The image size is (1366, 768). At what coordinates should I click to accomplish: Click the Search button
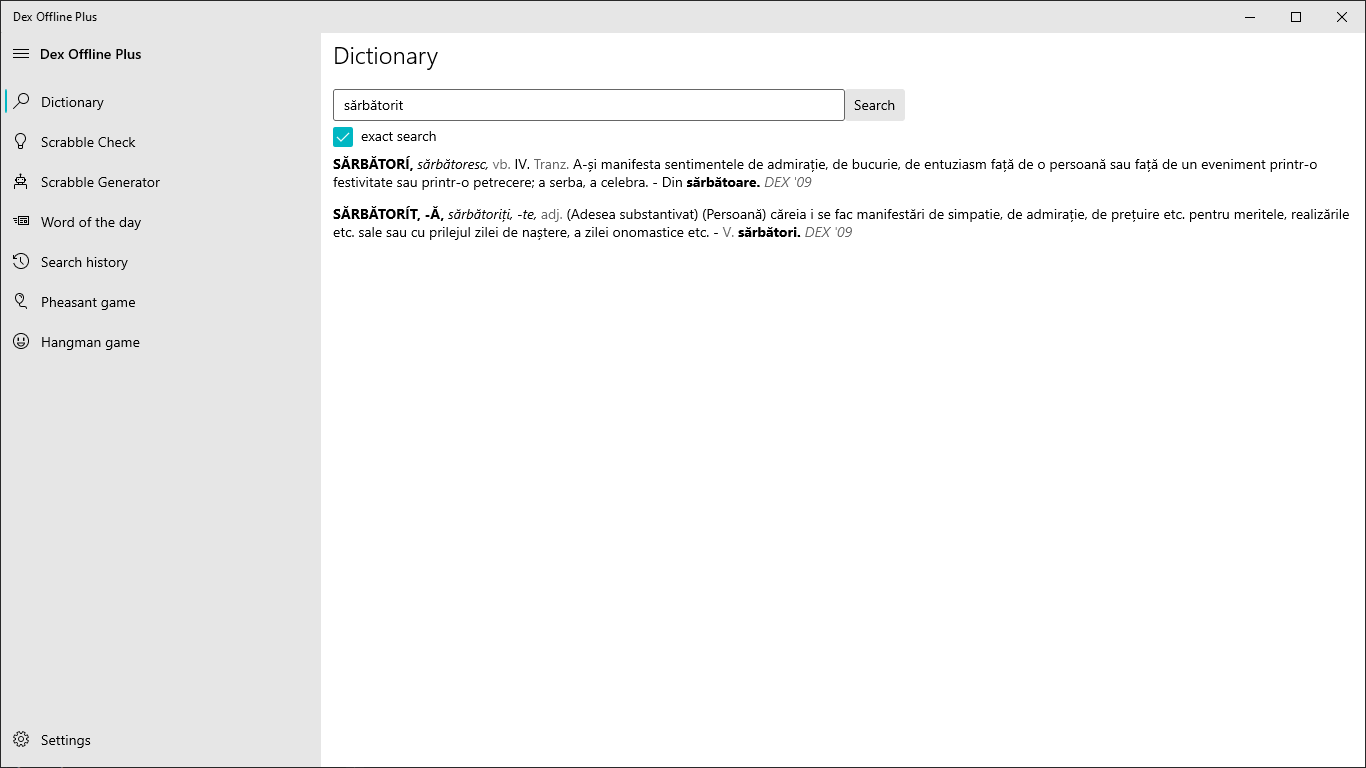click(874, 105)
